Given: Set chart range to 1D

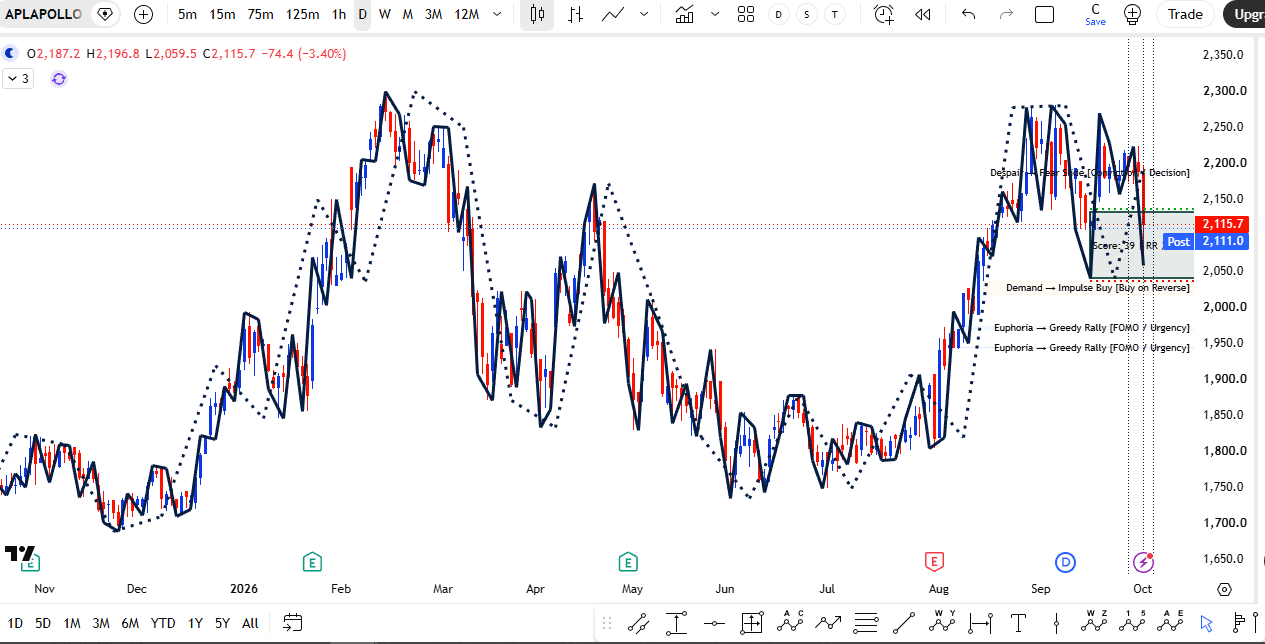Looking at the screenshot, I should pos(15,623).
